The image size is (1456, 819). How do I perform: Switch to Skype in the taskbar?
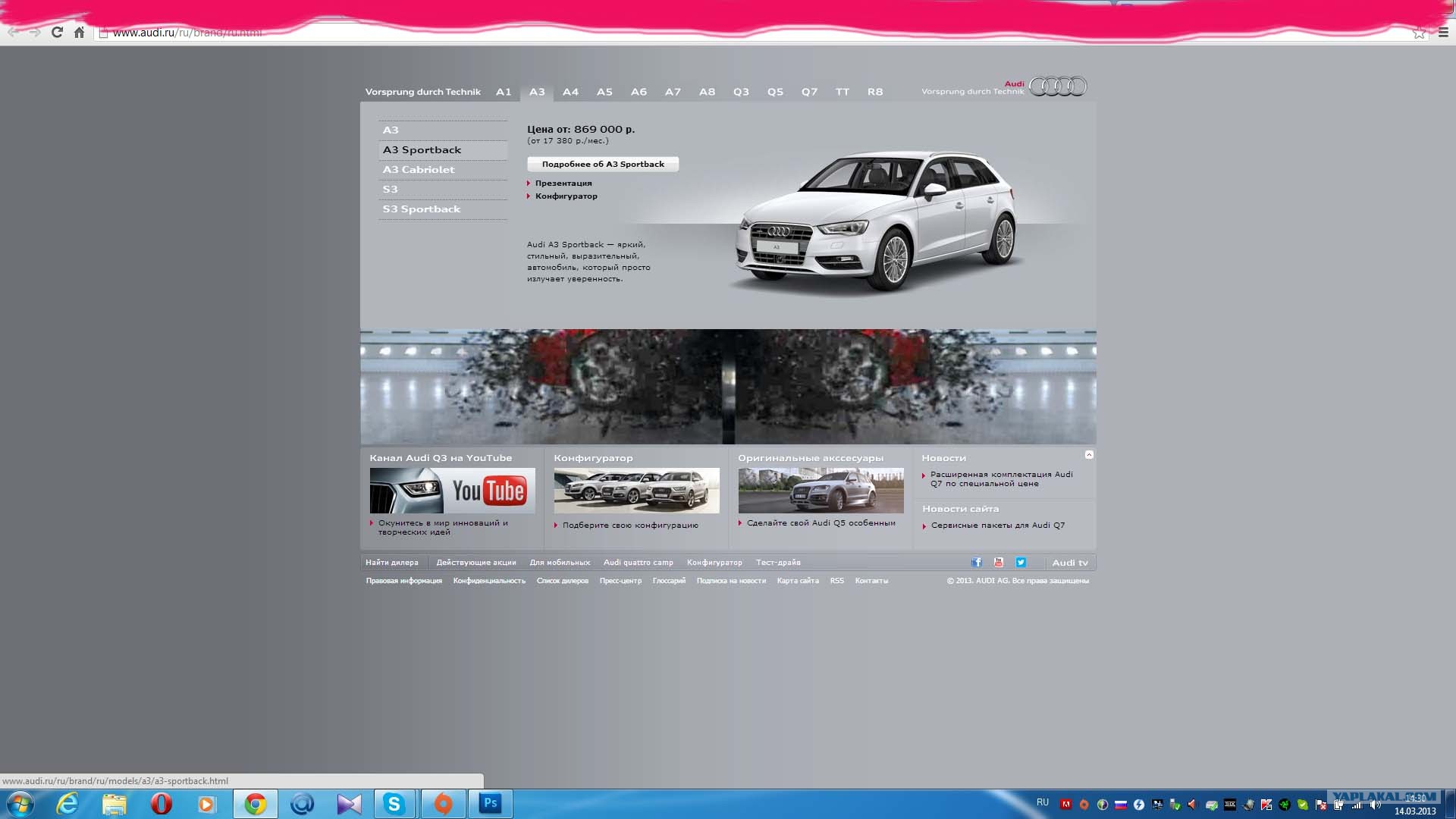(394, 804)
